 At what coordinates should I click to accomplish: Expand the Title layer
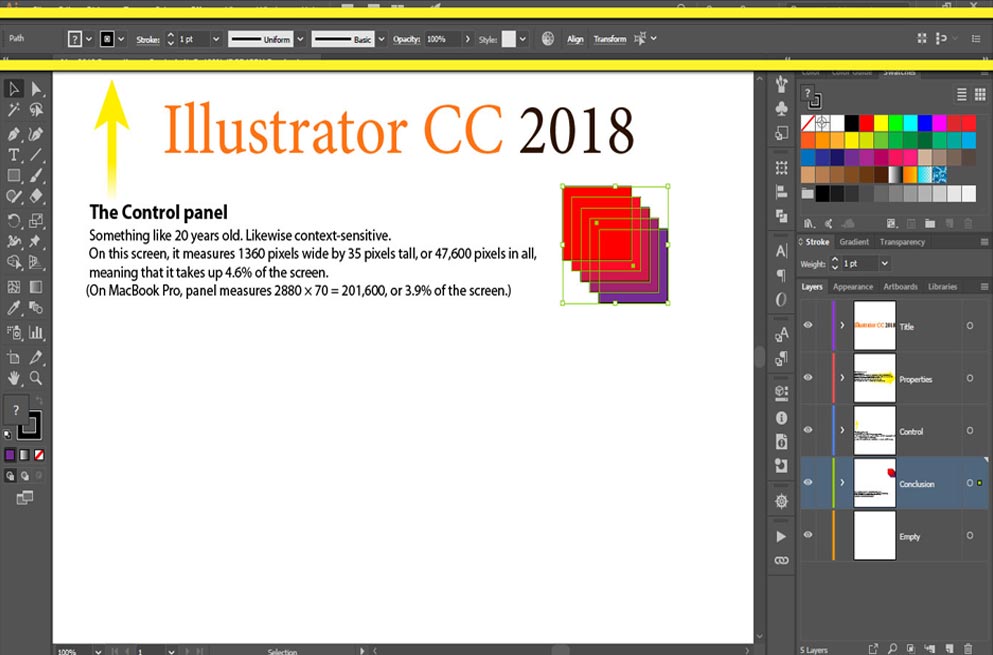click(842, 326)
